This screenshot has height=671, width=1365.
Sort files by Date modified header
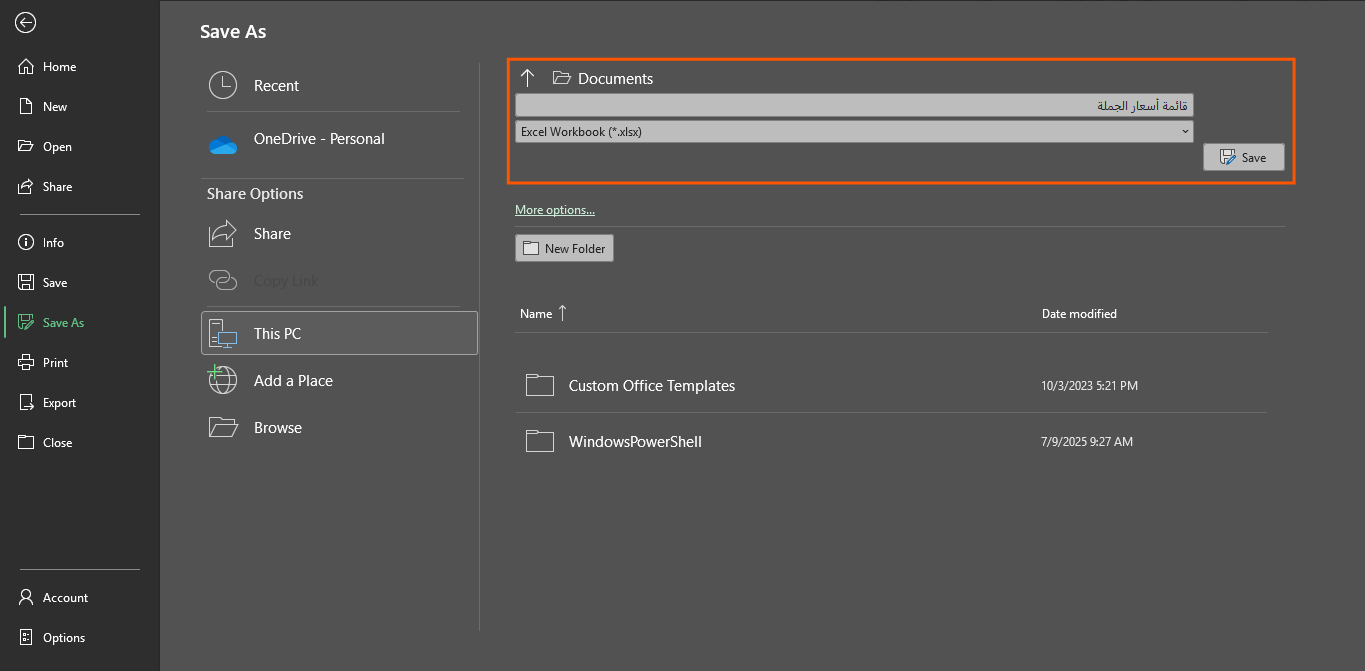tap(1079, 314)
